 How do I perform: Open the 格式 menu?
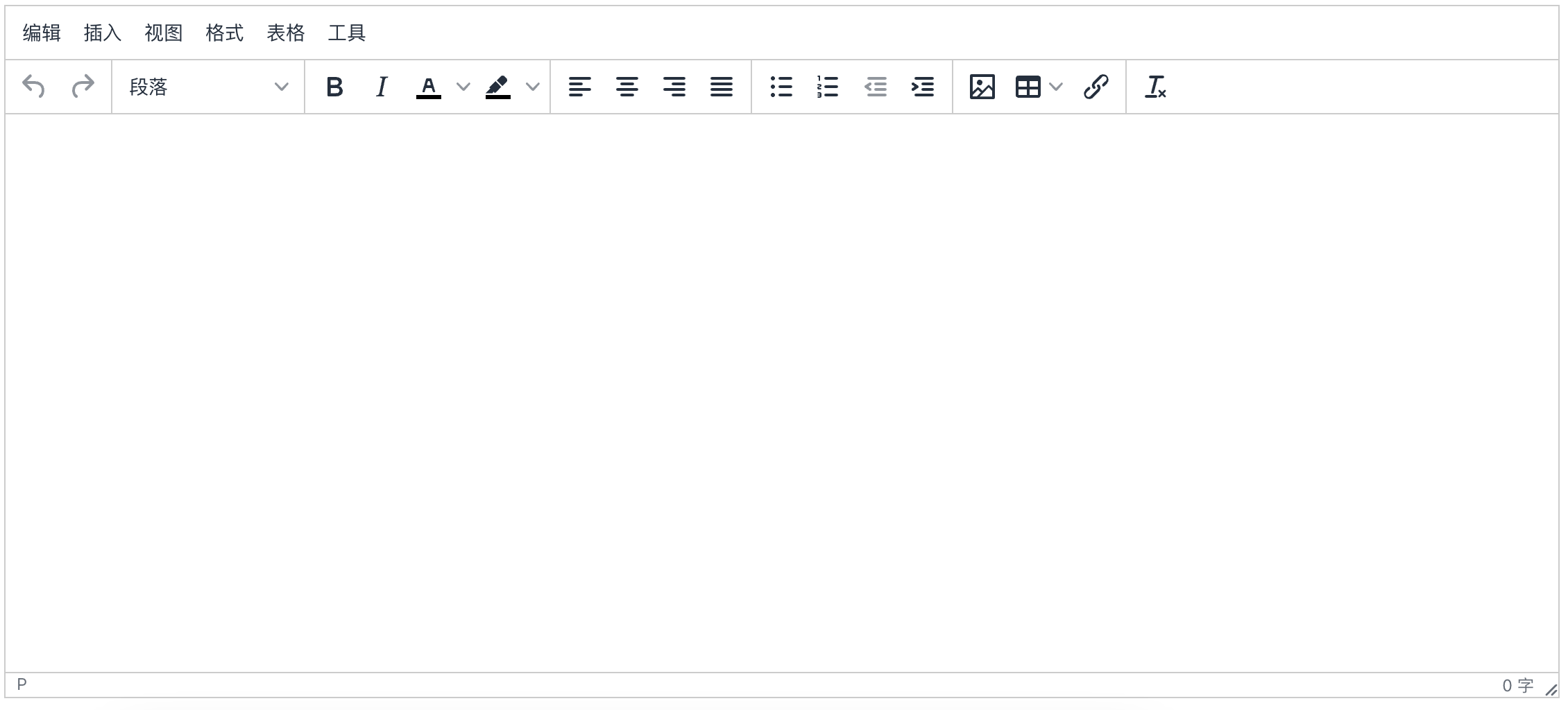pos(225,33)
